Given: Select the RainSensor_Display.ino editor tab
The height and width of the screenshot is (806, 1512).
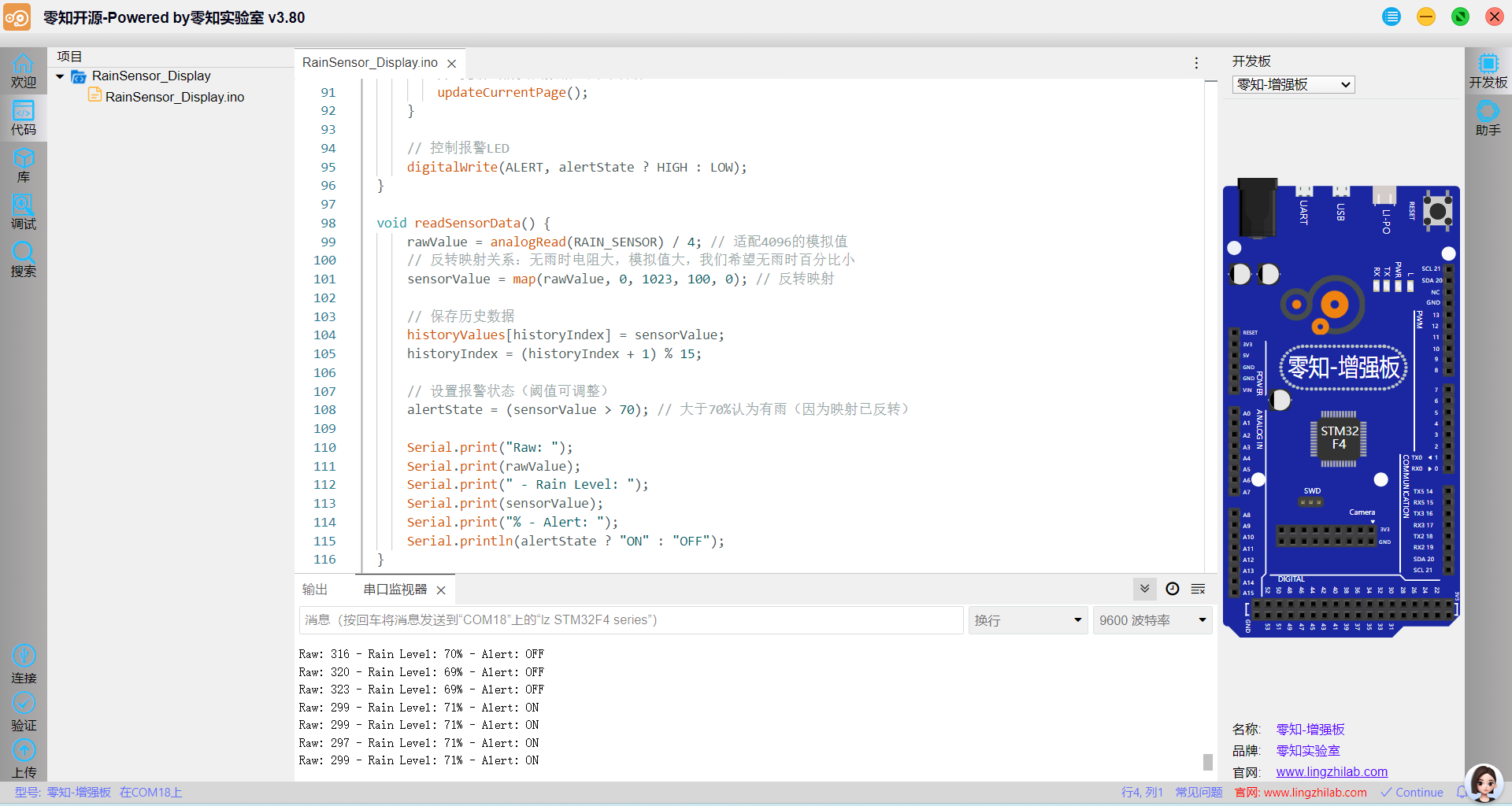Looking at the screenshot, I should (369, 63).
